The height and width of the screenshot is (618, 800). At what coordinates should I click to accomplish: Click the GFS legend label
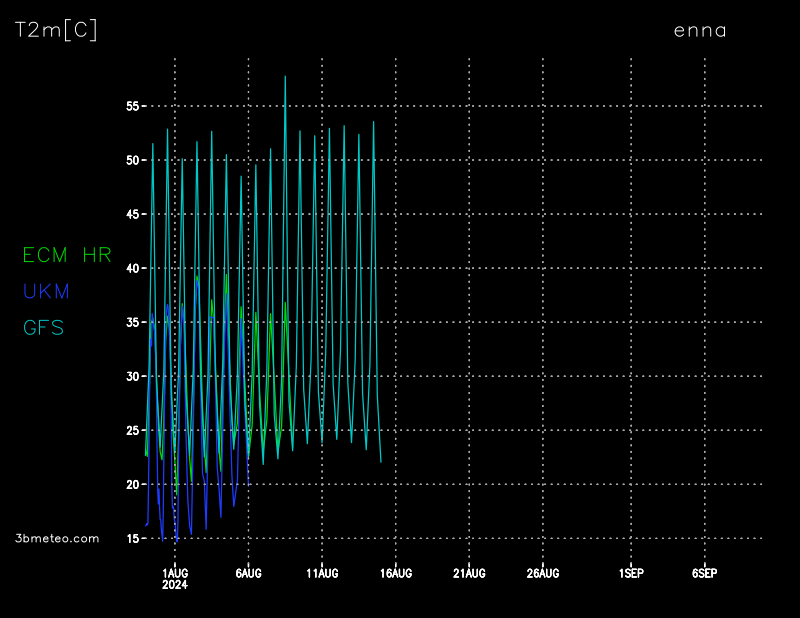click(43, 327)
